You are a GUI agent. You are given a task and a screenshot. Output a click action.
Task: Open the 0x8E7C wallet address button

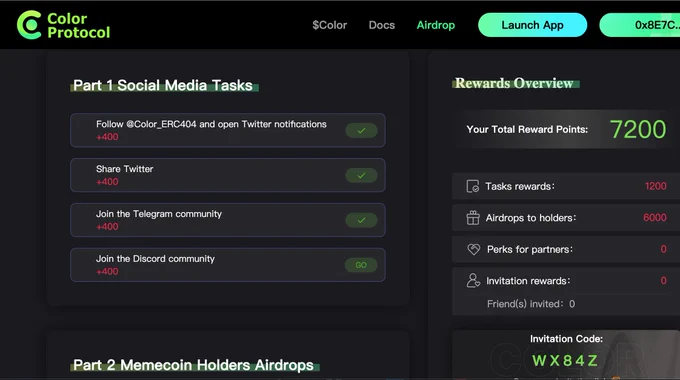640,25
